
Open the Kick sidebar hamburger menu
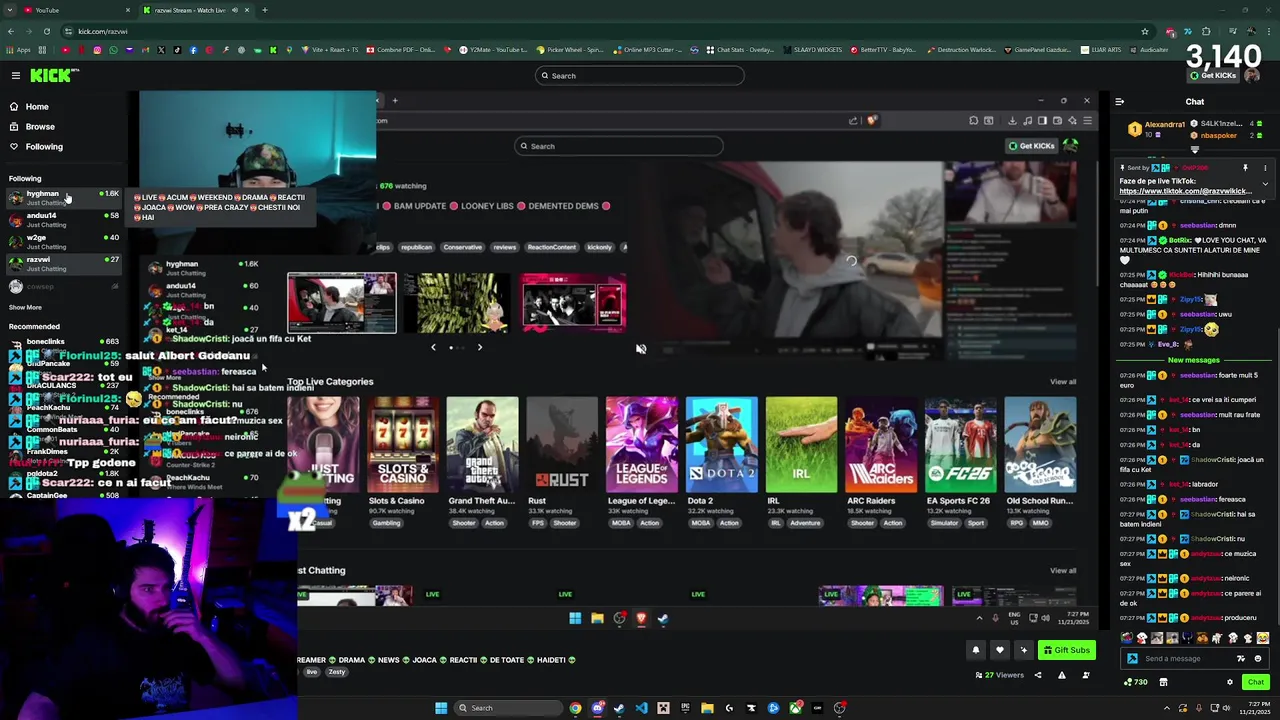pos(16,75)
